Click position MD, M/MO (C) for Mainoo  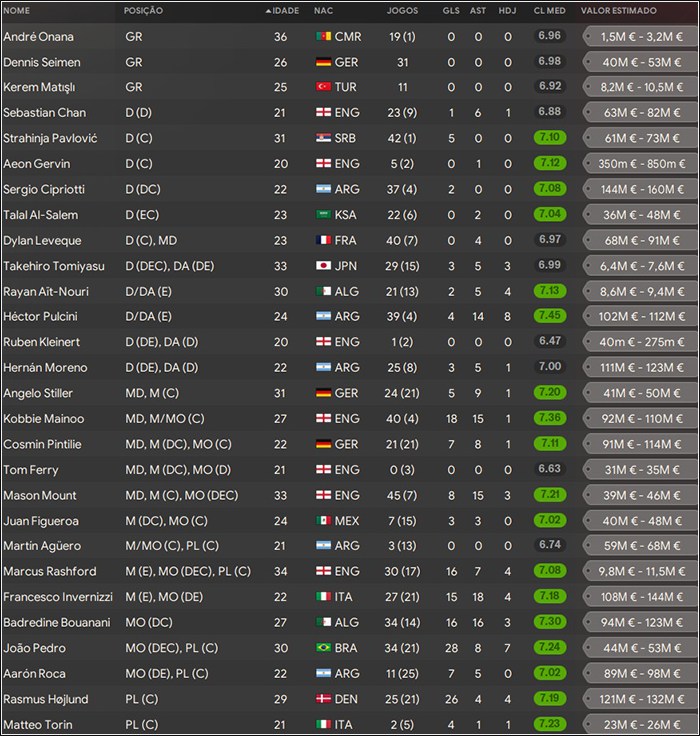click(x=165, y=419)
